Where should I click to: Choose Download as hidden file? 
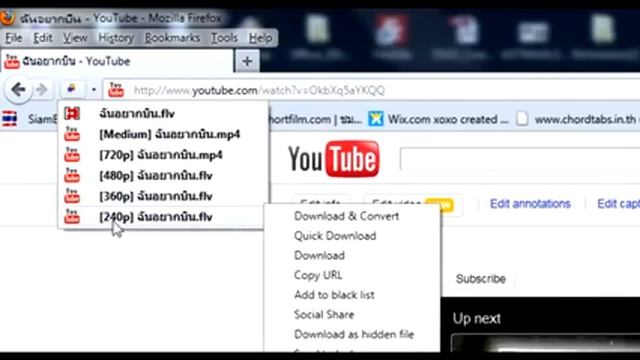click(x=354, y=335)
